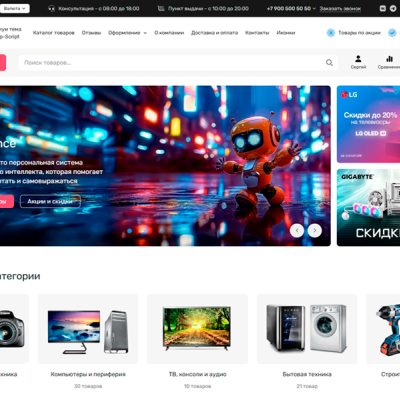Image resolution: width=400 pixels, height=400 pixels.
Task: Open the Валюта currency dropdown
Action: pos(14,8)
